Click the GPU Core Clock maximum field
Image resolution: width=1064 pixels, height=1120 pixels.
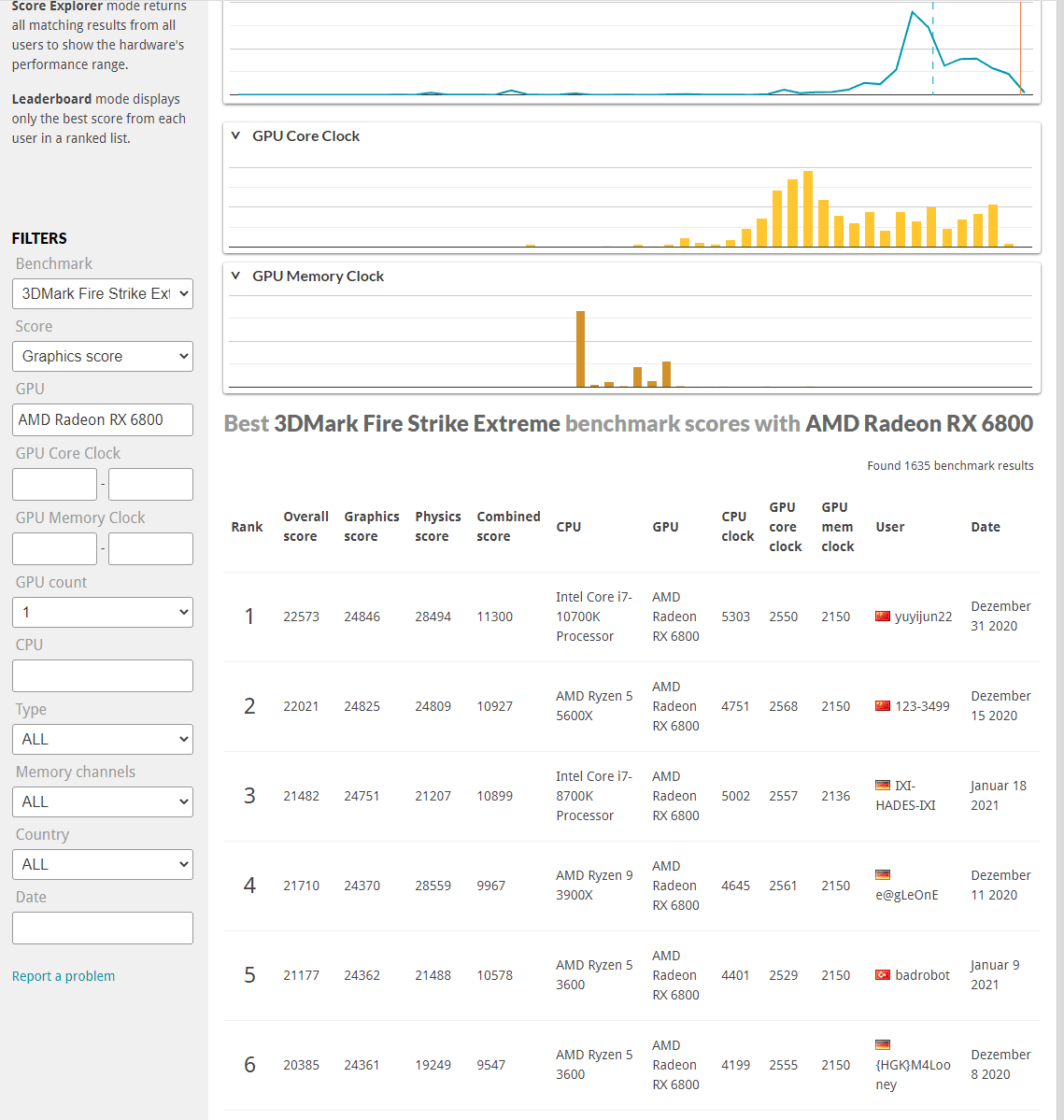pyautogui.click(x=150, y=484)
